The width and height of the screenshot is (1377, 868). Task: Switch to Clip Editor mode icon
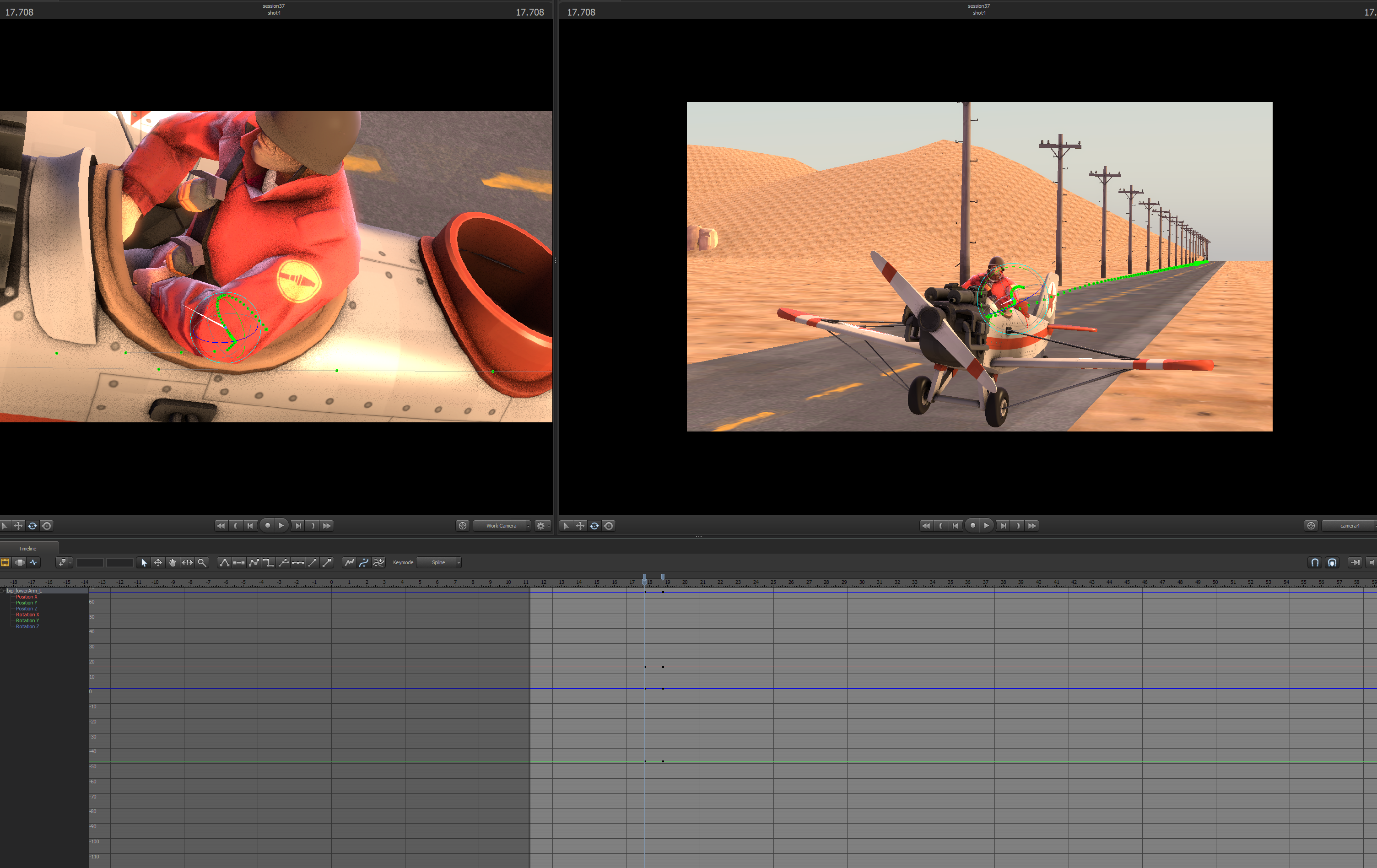coord(5,563)
